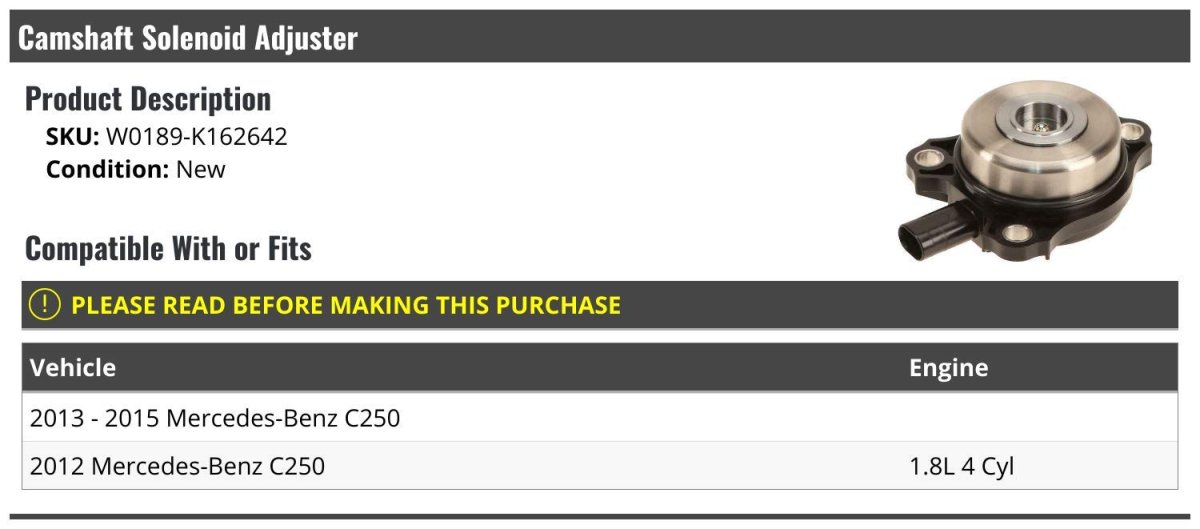Click the 'Compatible With or Fits' heading
Image resolution: width=1200 pixels, height=529 pixels.
point(168,248)
